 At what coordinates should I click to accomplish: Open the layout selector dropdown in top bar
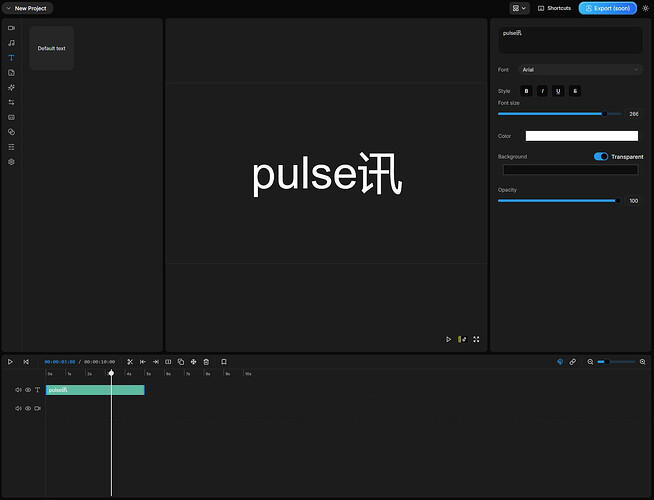tap(519, 8)
